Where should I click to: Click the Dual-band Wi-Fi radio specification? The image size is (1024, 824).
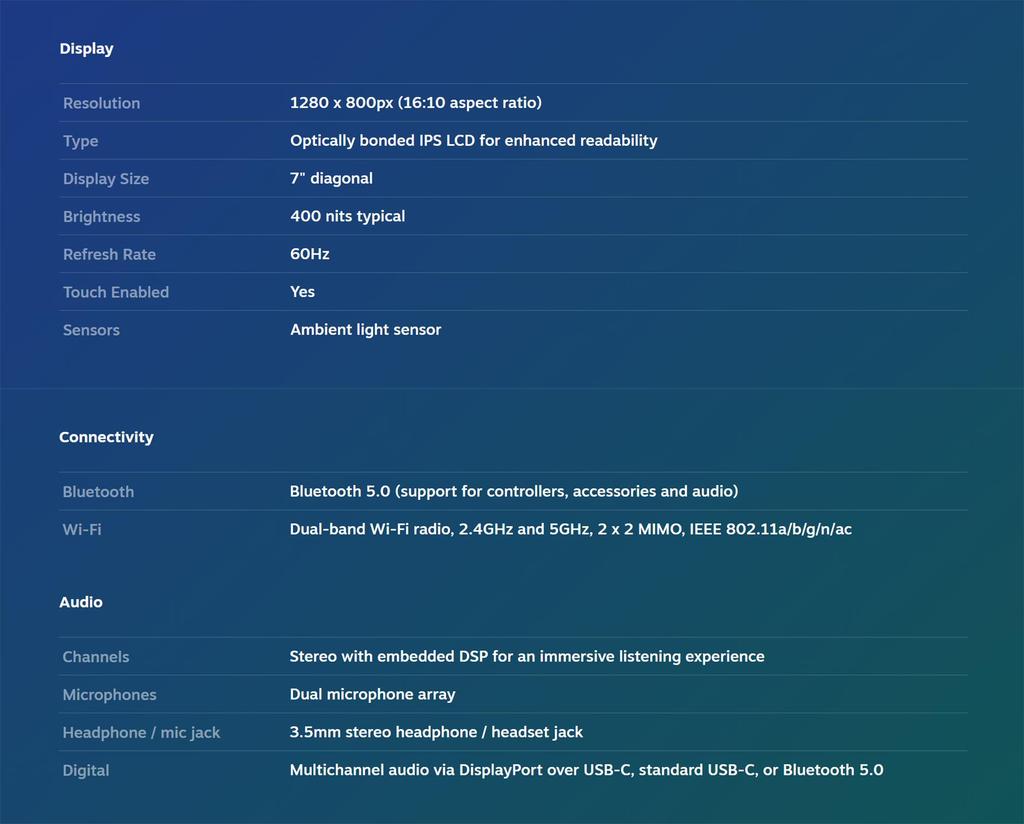pos(570,530)
